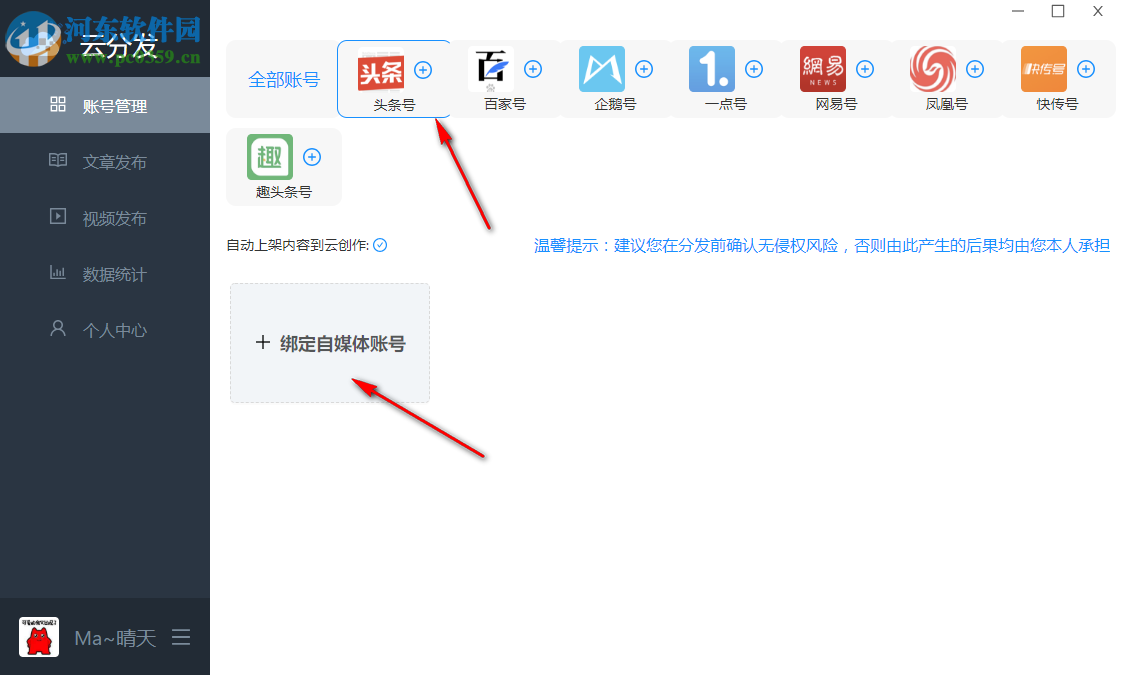The height and width of the screenshot is (675, 1125).
Task: Click 绑定自媒体账号 button
Action: point(330,343)
